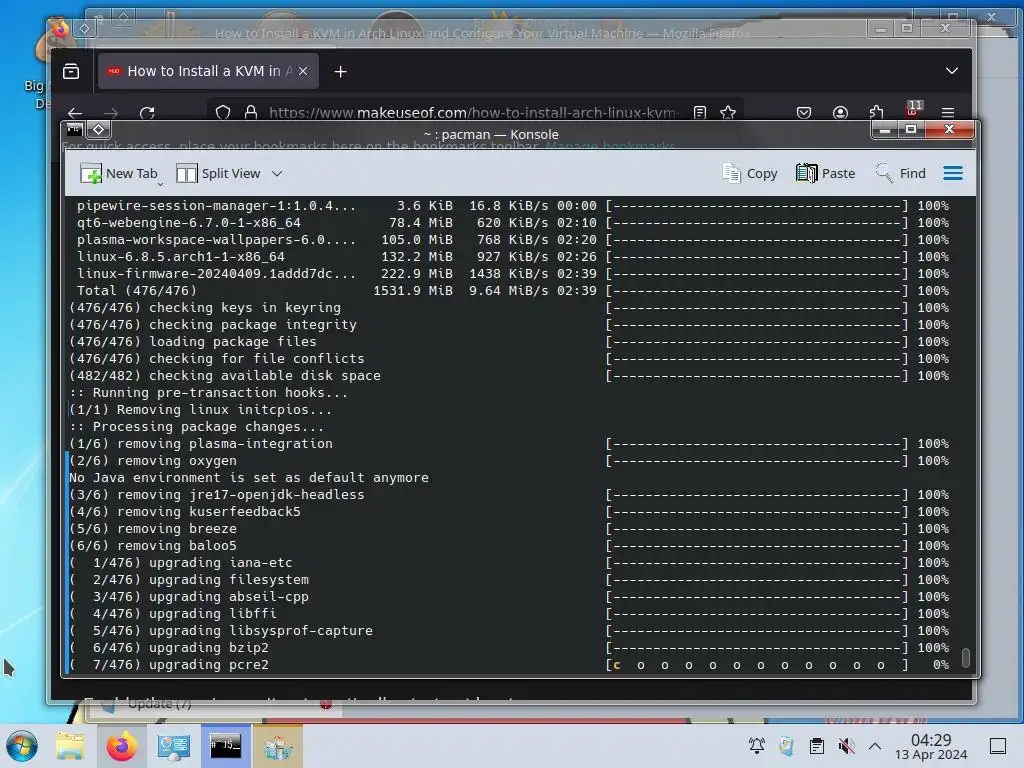Switch to Konsole terminal in taskbar
1024x768 pixels.
pos(225,746)
